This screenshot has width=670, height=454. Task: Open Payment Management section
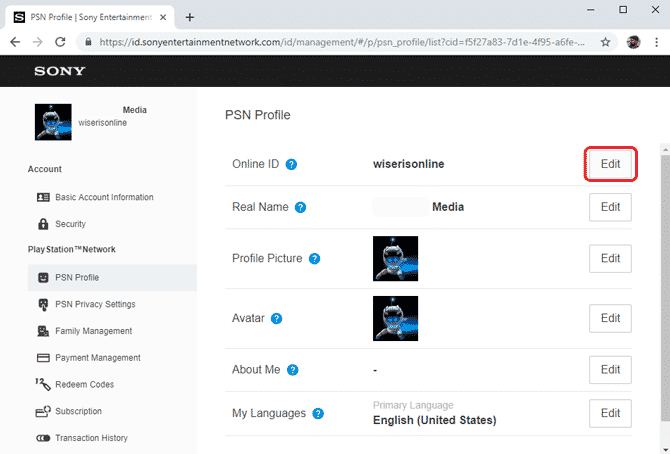[x=98, y=358]
